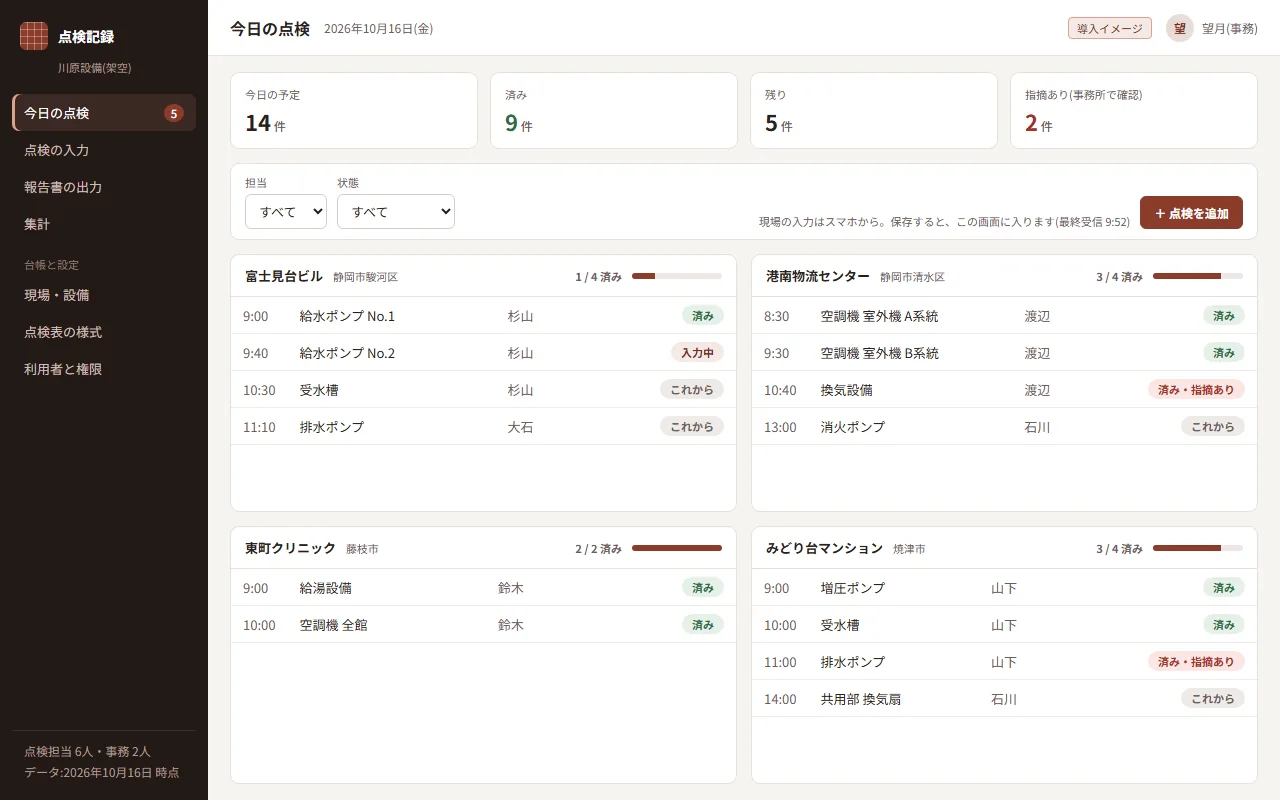Click 東町クリニック card title
1280x800 pixels.
pyautogui.click(x=291, y=548)
